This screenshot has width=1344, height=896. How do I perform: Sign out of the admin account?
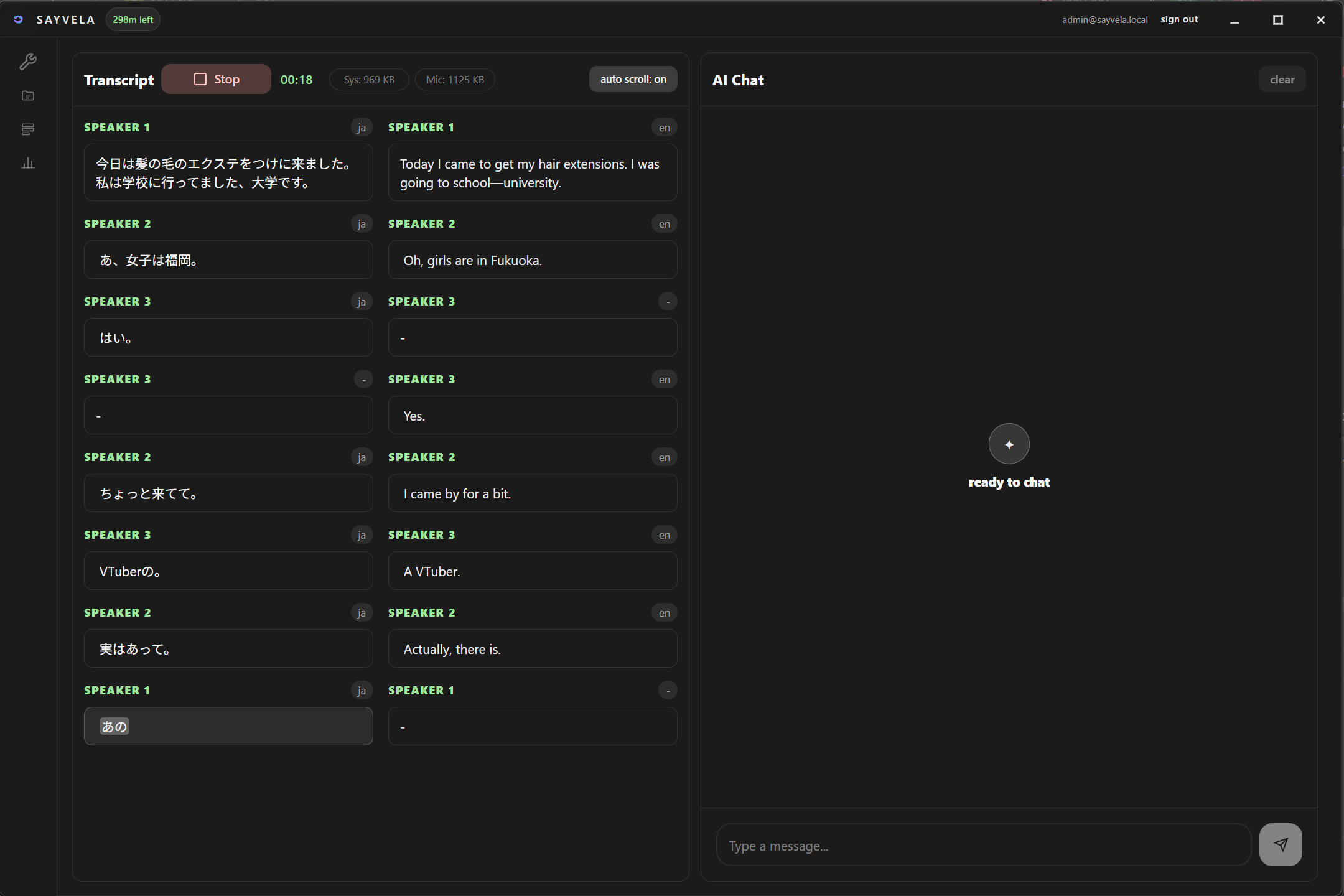[1179, 19]
